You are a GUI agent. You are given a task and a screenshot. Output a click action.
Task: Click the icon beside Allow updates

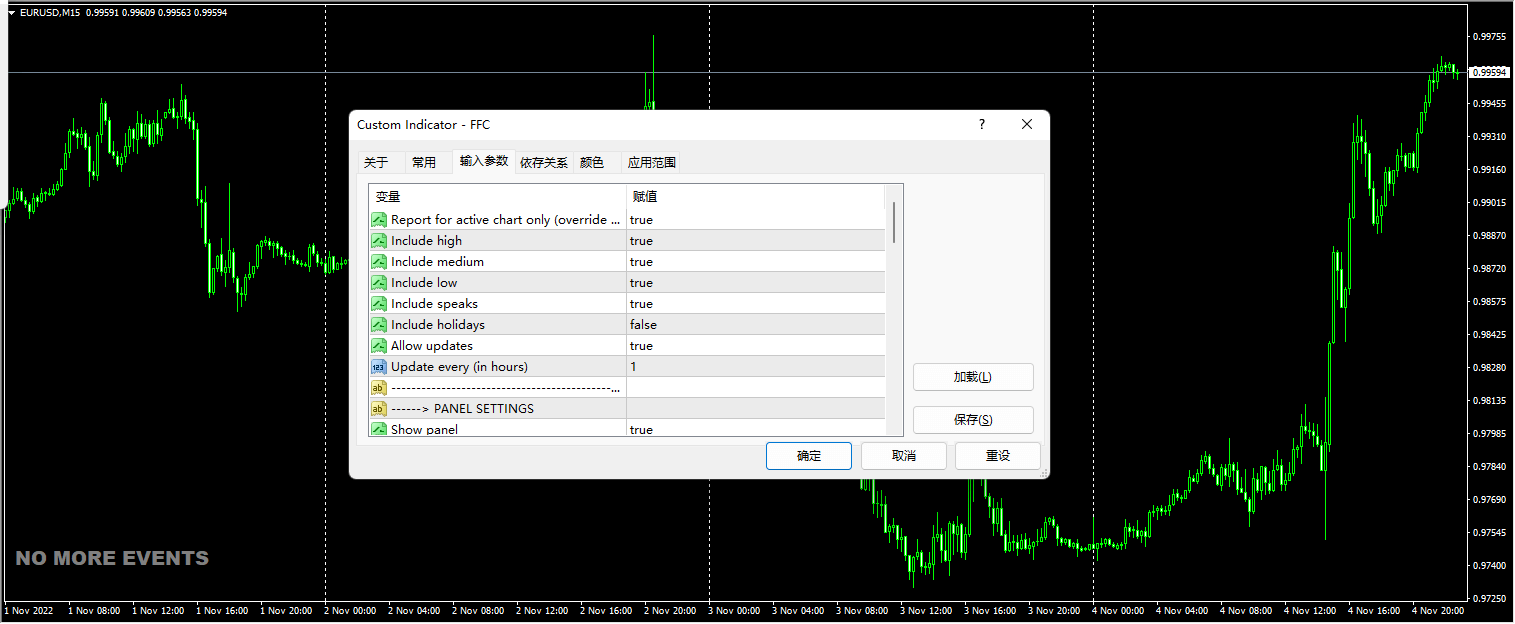(x=379, y=346)
